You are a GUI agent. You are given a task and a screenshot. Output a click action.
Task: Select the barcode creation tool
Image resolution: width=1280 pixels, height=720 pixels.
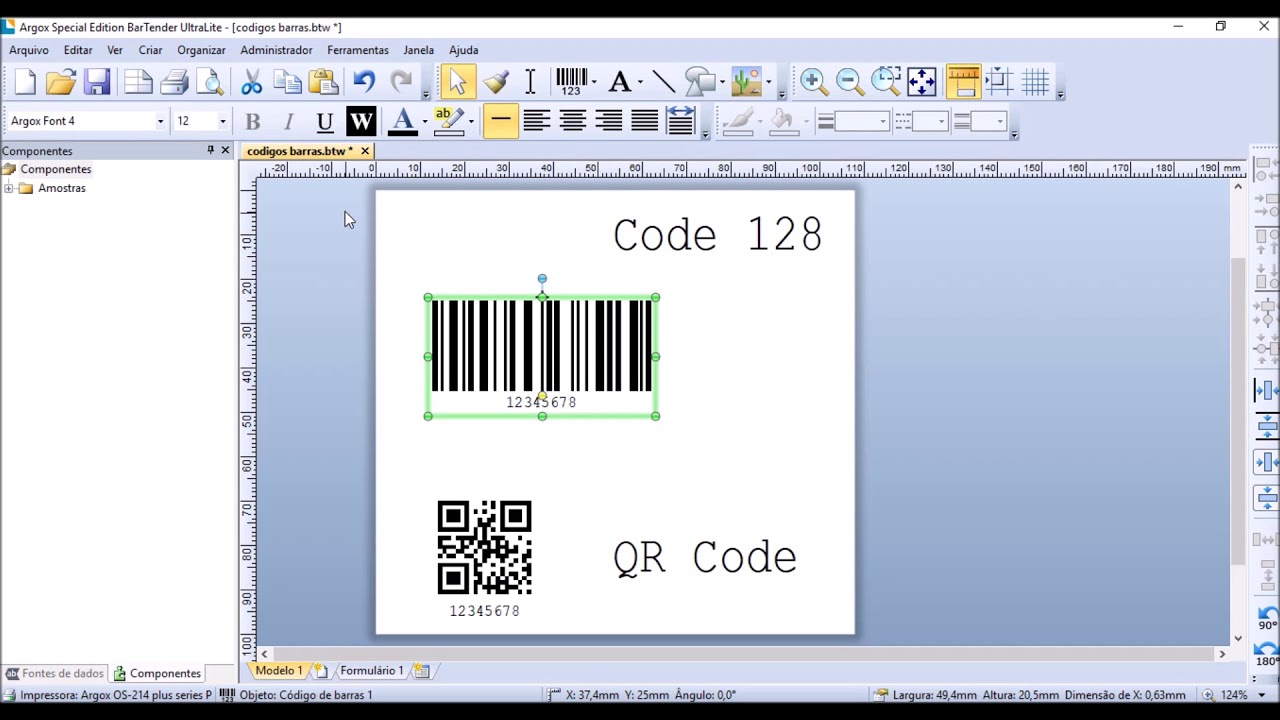571,82
